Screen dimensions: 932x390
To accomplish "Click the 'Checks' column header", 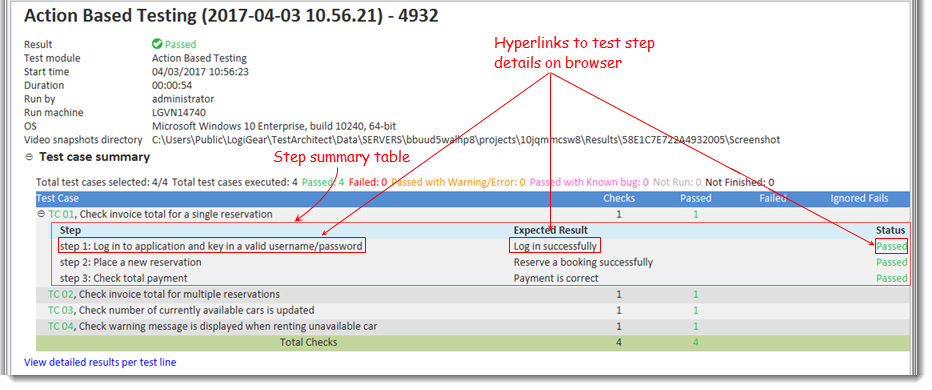I will coord(619,198).
